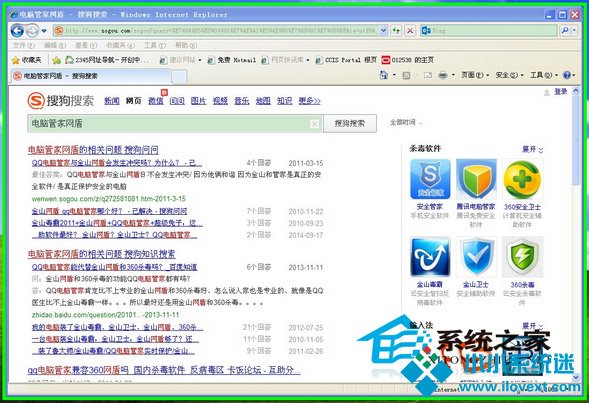Click the 登录 login link
Image resolution: width=589 pixels, height=403 pixels.
pos(561,92)
